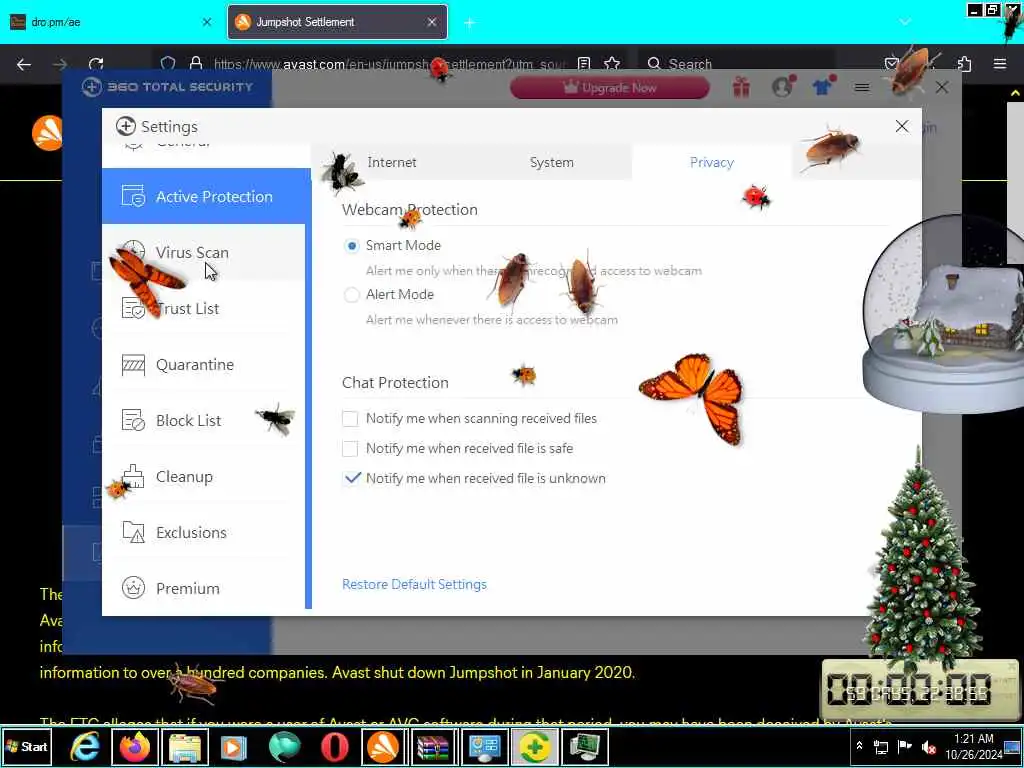This screenshot has height=768, width=1024.
Task: Select Smart Mode for webcam protection
Action: pos(351,246)
